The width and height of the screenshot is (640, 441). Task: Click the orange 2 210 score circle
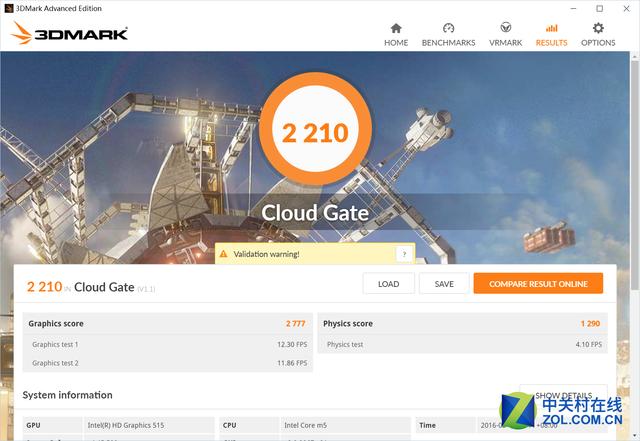pos(315,129)
